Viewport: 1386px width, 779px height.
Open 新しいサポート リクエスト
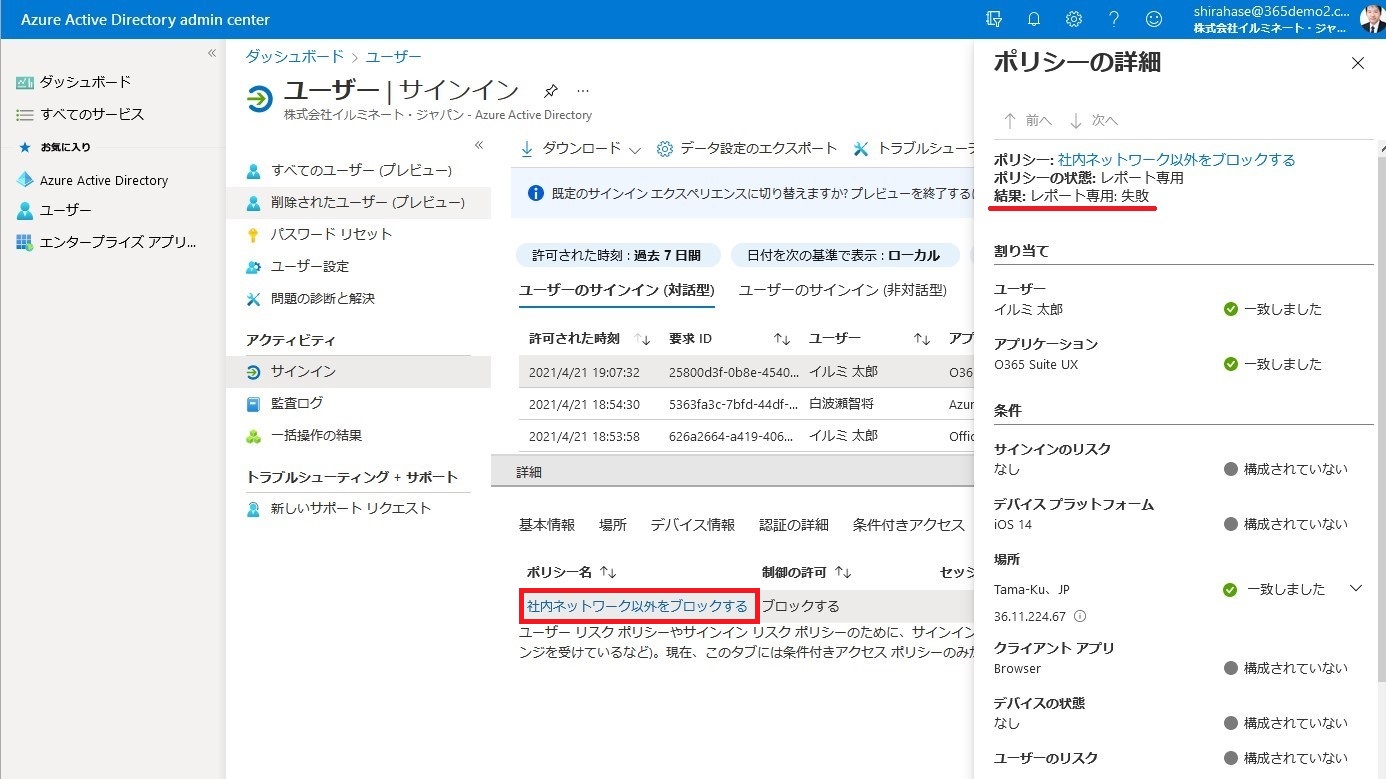(351, 508)
